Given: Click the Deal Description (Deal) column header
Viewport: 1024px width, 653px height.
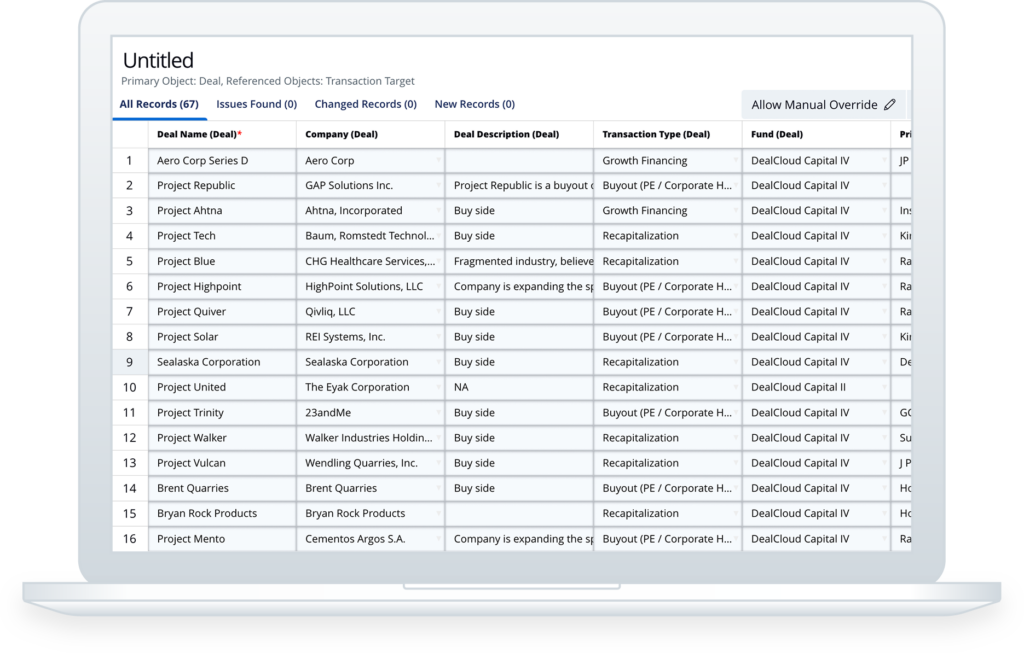Looking at the screenshot, I should click(x=519, y=135).
